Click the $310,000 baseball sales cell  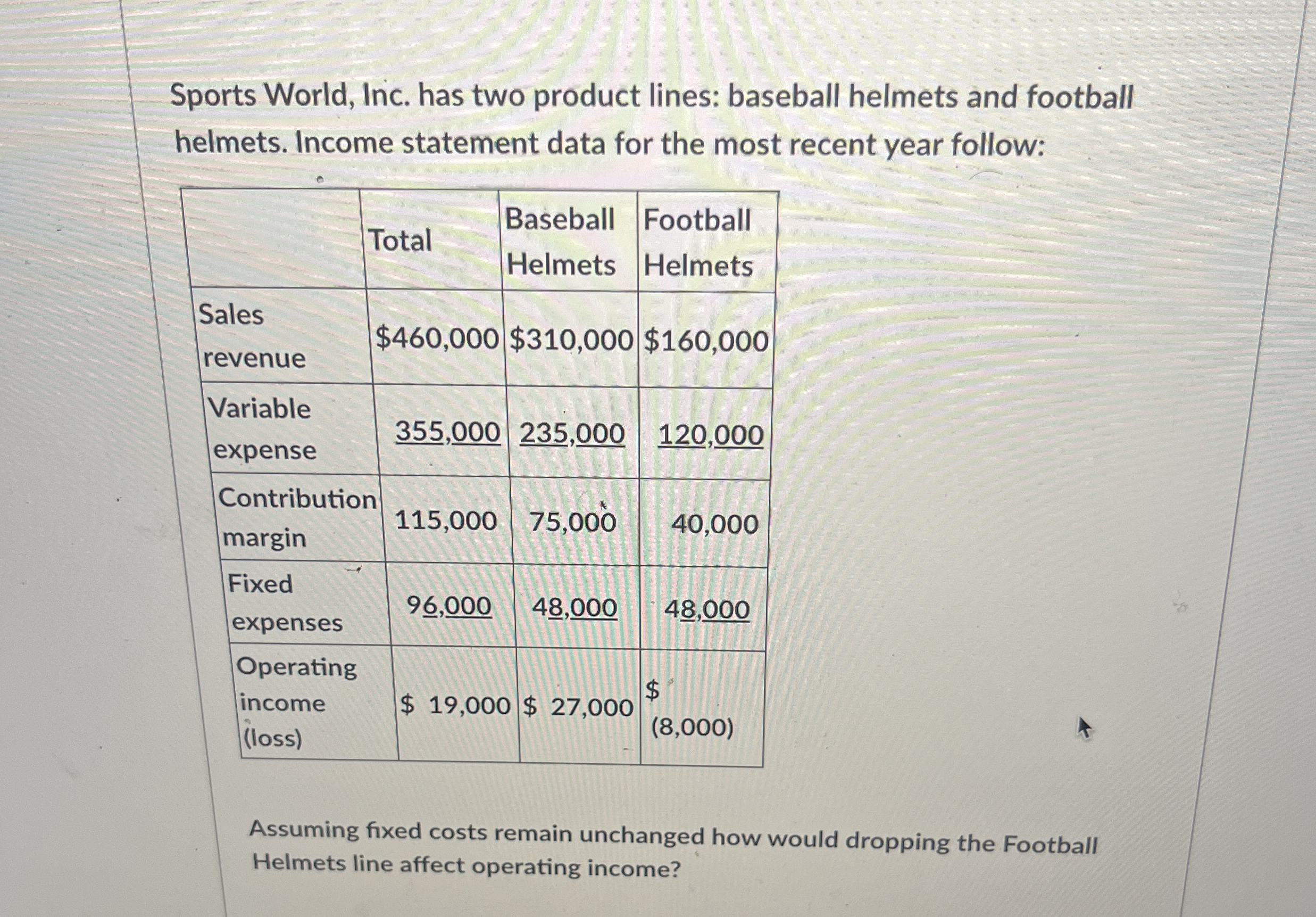click(571, 340)
